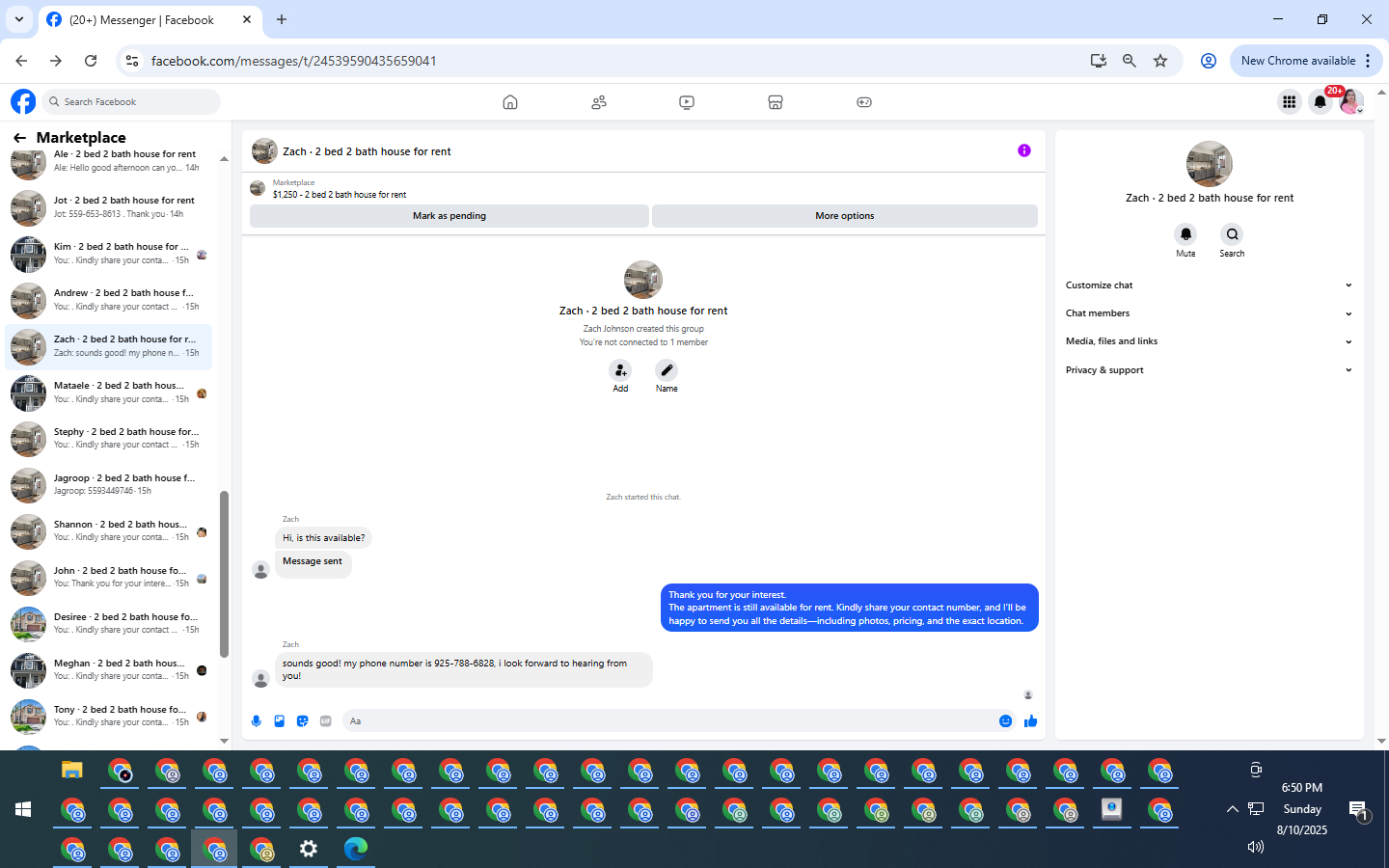This screenshot has height=868, width=1389.
Task: Open the Facebook menu grid icon
Action: point(1289,101)
